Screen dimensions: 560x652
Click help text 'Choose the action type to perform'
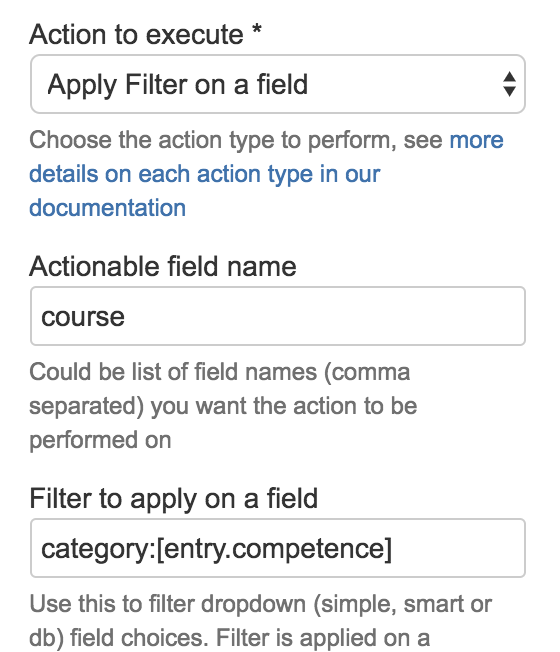(x=212, y=140)
